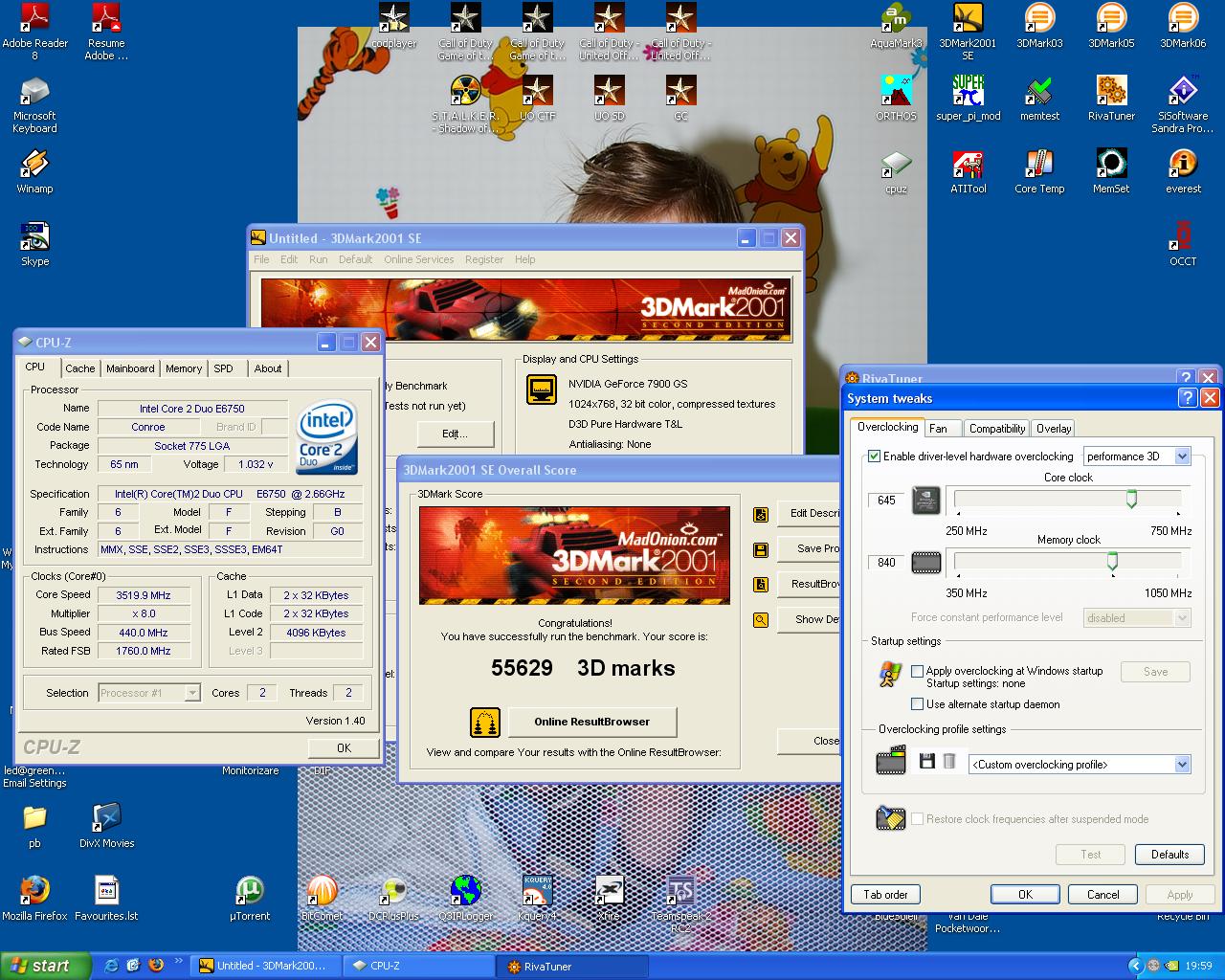This screenshot has height=980, width=1225.
Task: Click the core clock 645 value field
Action: tap(886, 501)
